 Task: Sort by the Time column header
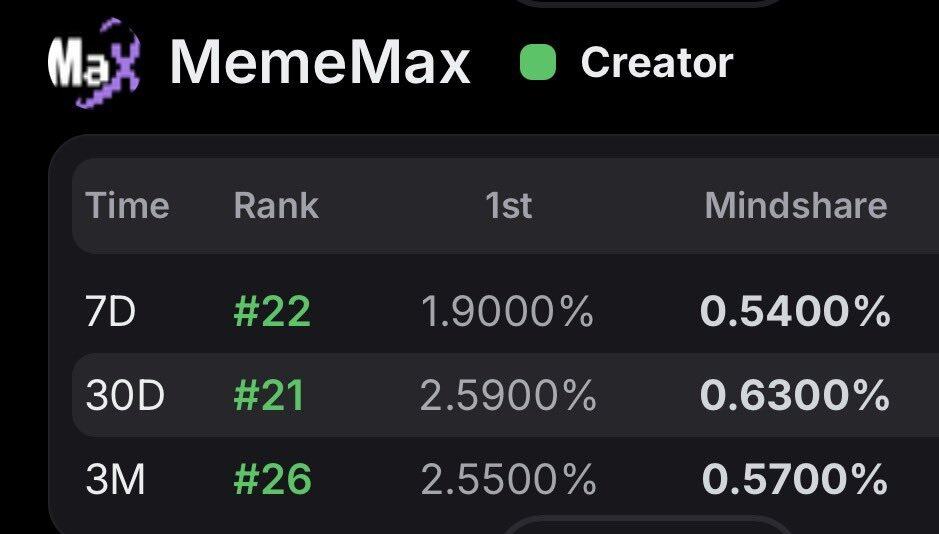coord(127,206)
